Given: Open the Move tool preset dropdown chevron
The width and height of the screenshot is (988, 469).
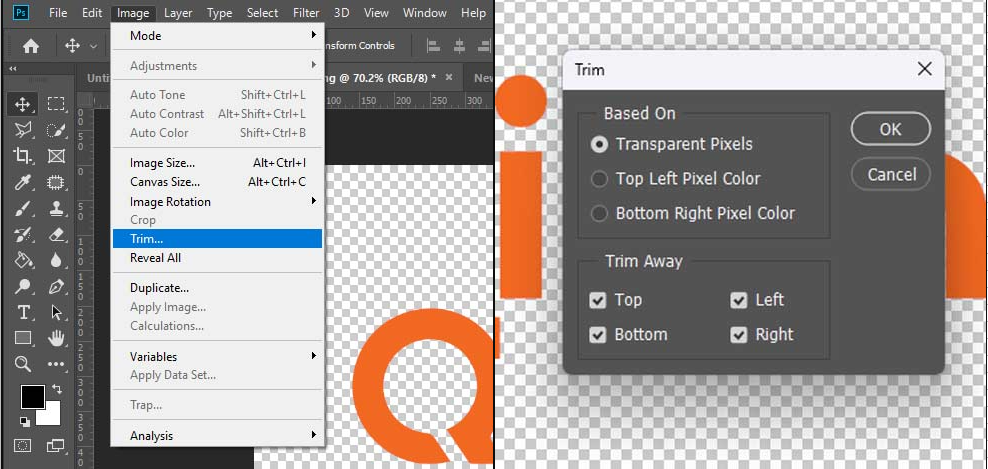Looking at the screenshot, I should (x=93, y=46).
